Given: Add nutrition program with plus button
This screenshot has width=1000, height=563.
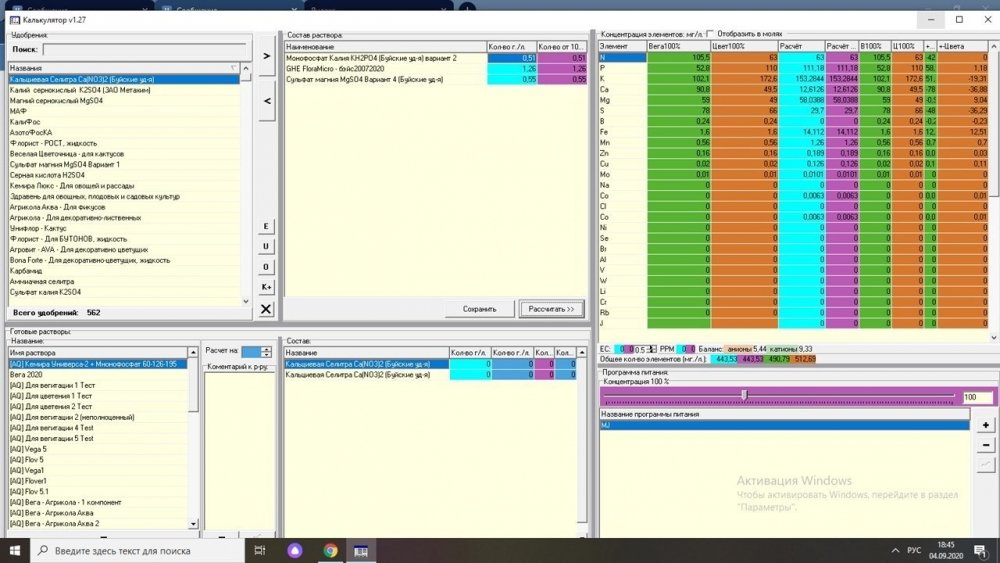Looking at the screenshot, I should point(985,425).
